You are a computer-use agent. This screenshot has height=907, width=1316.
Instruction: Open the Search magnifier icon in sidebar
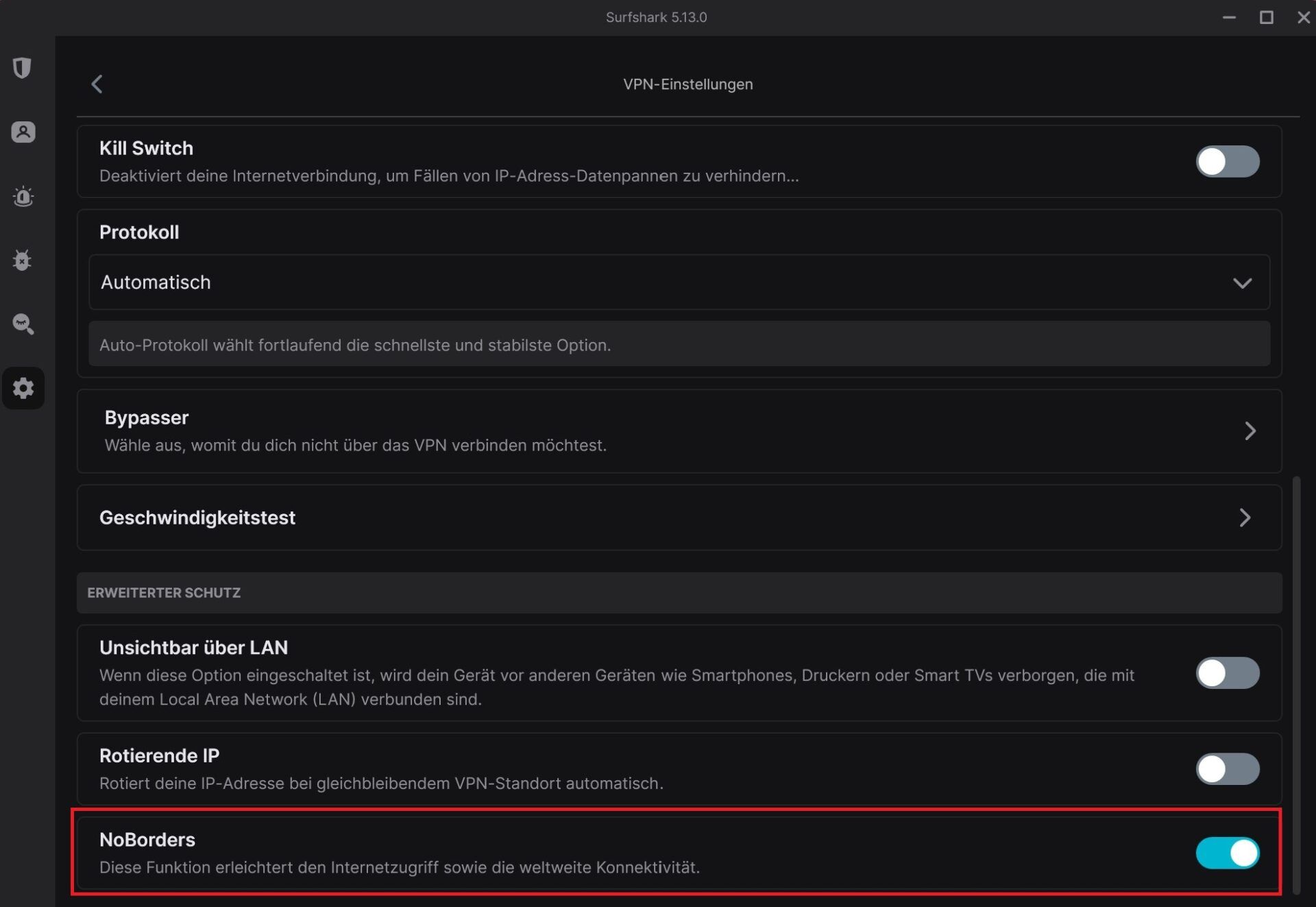tap(23, 324)
